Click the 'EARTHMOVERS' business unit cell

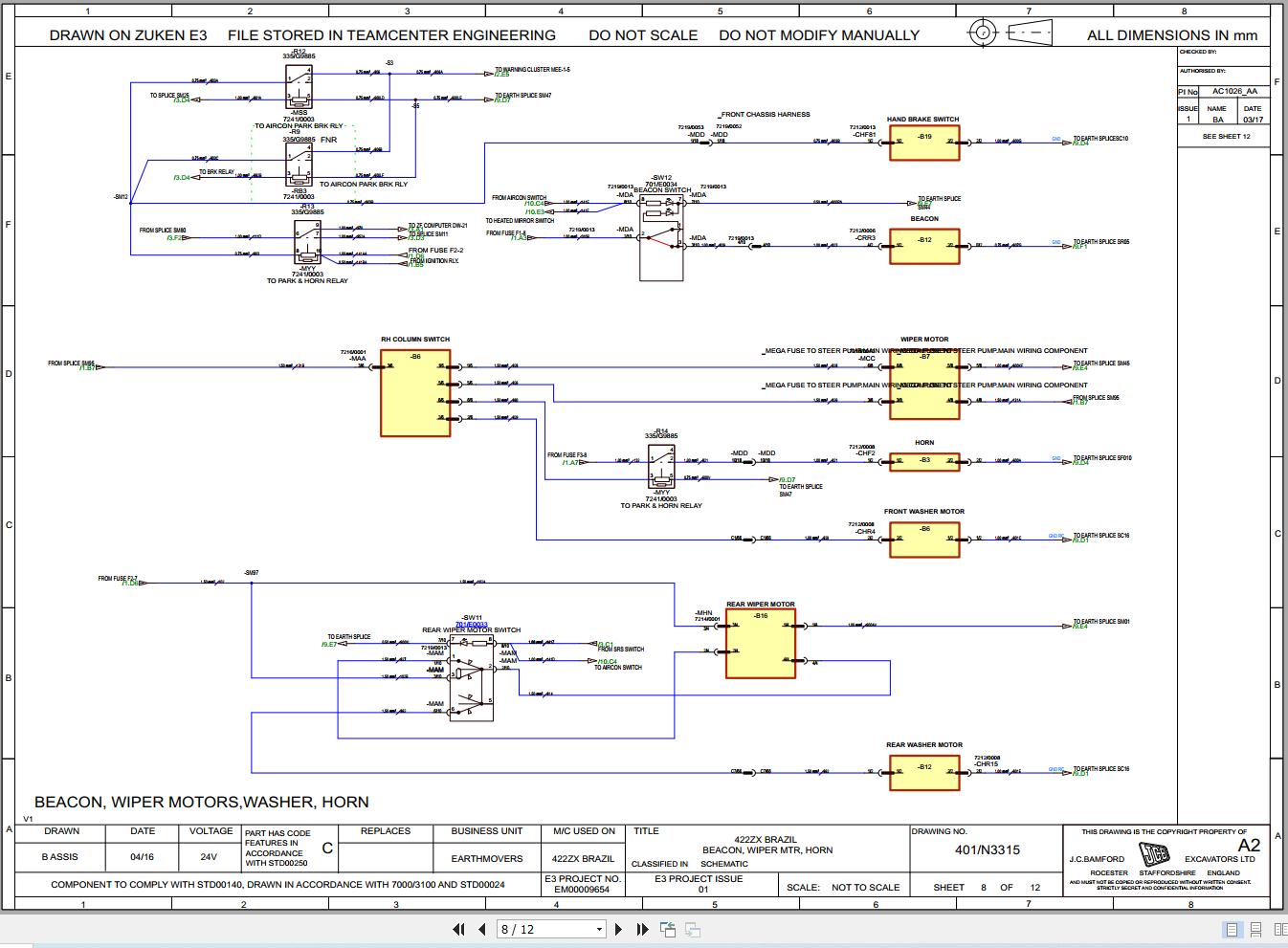[487, 858]
